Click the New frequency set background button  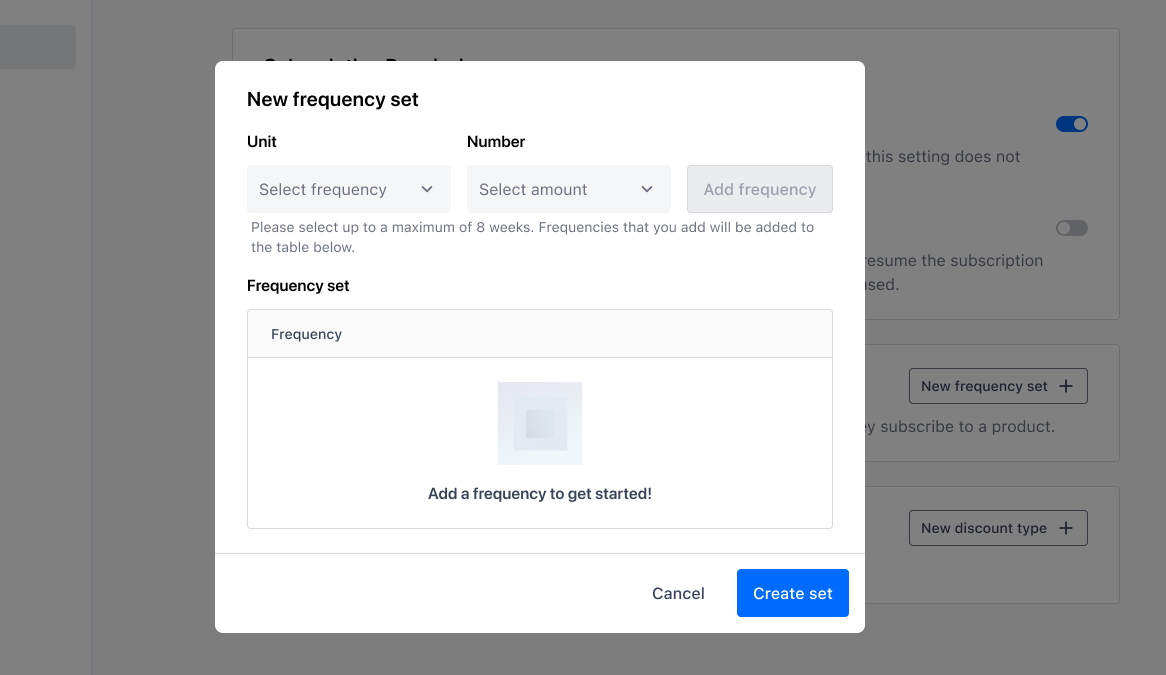click(x=998, y=386)
